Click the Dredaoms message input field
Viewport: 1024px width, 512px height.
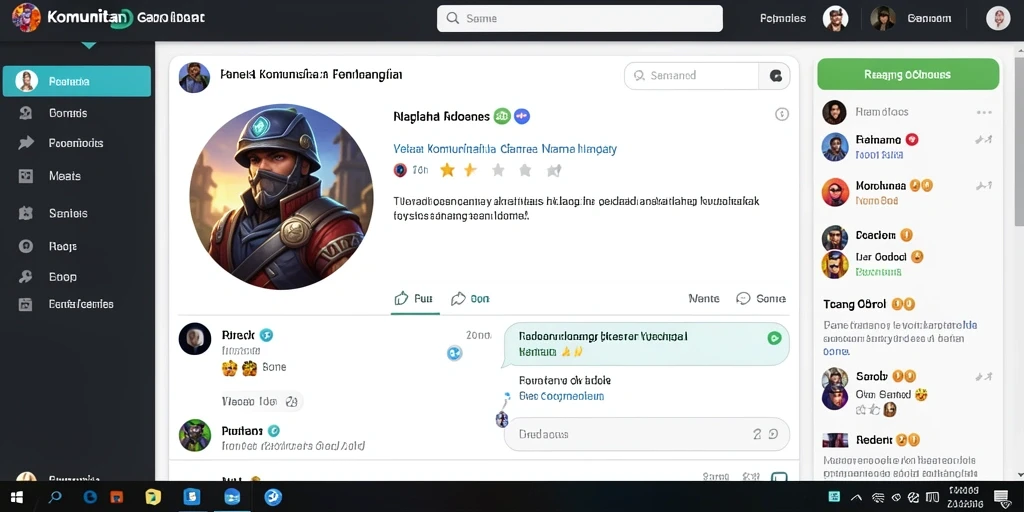point(647,434)
